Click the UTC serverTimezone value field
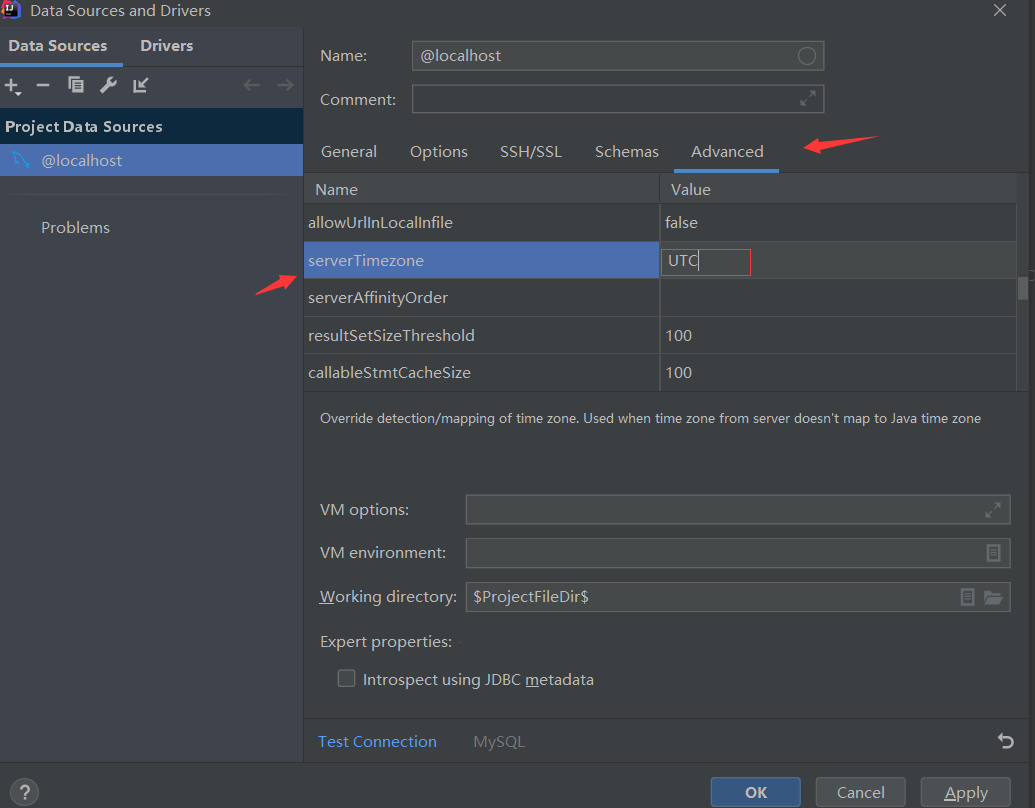The image size is (1035, 808). [x=706, y=261]
